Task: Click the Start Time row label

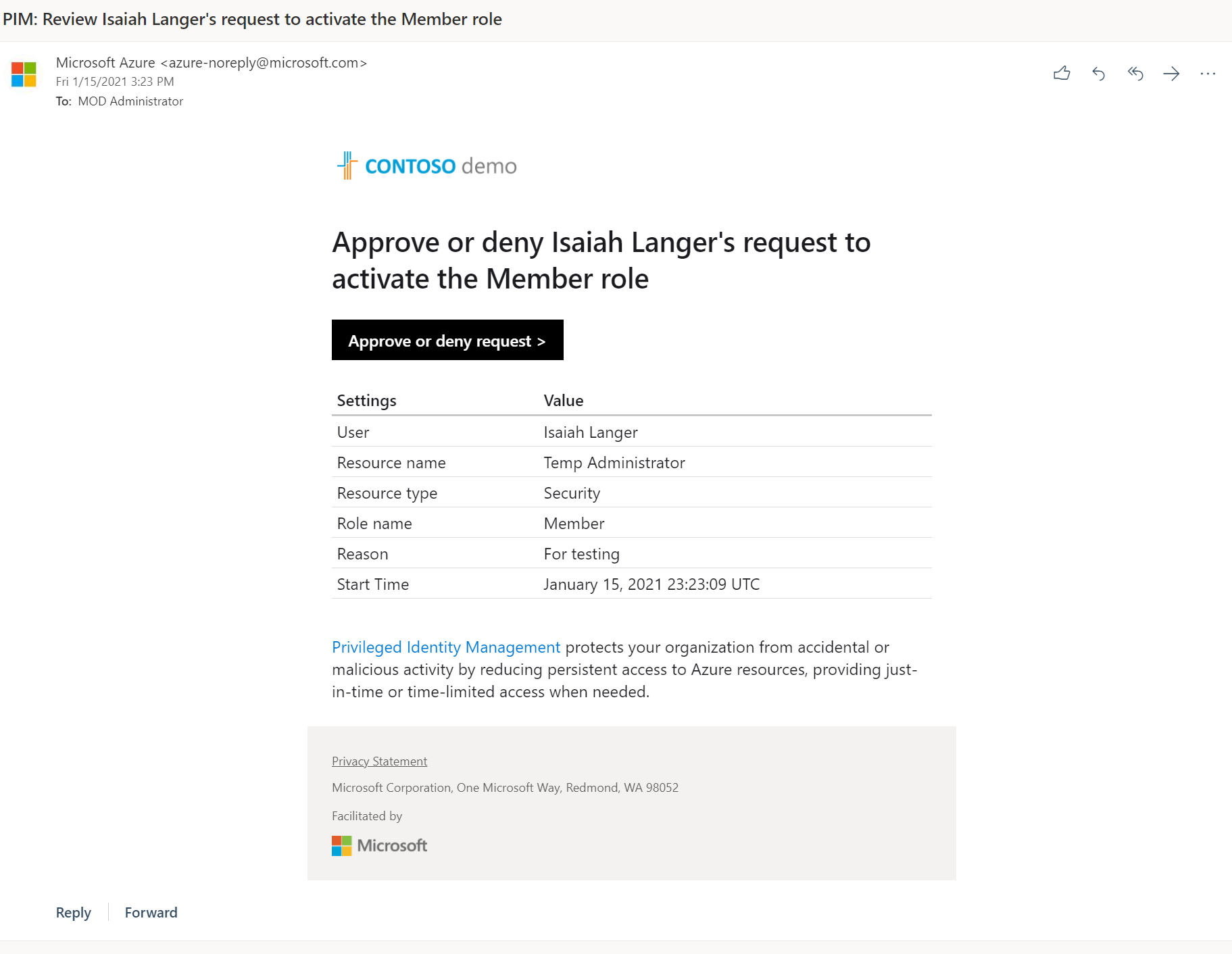Action: point(373,584)
